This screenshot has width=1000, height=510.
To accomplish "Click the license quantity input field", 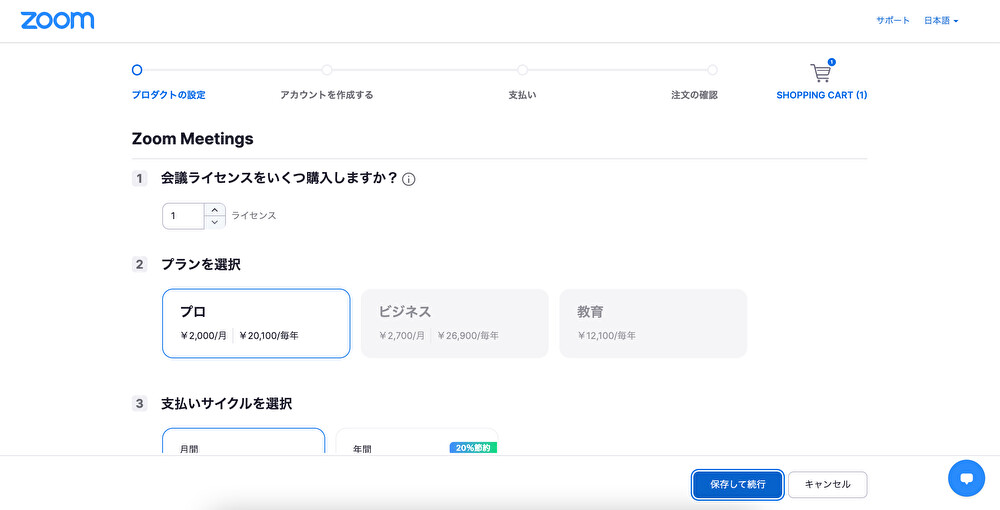I will [184, 216].
